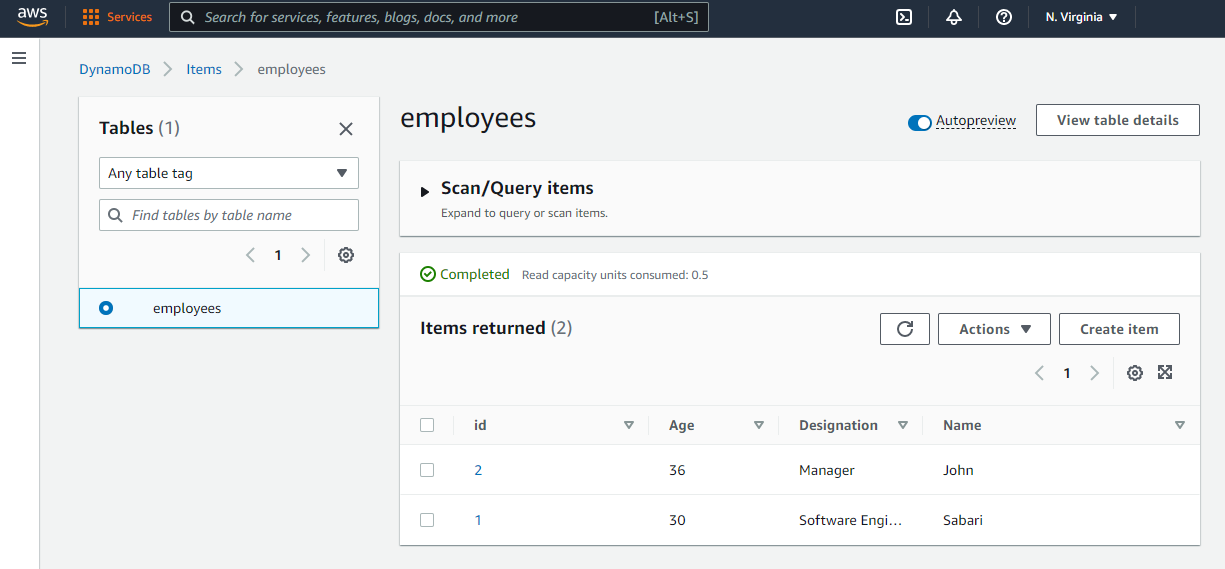Click the Age value 36
Viewport: 1225px width, 569px height.
click(x=677, y=470)
